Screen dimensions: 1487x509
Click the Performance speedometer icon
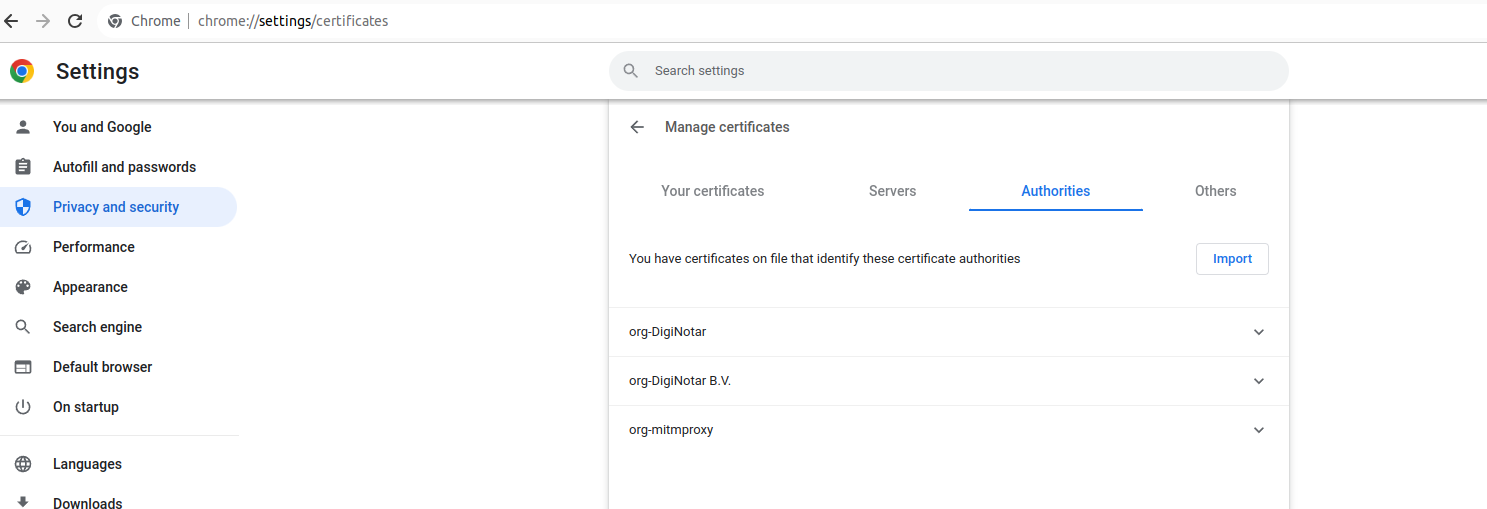[23, 247]
